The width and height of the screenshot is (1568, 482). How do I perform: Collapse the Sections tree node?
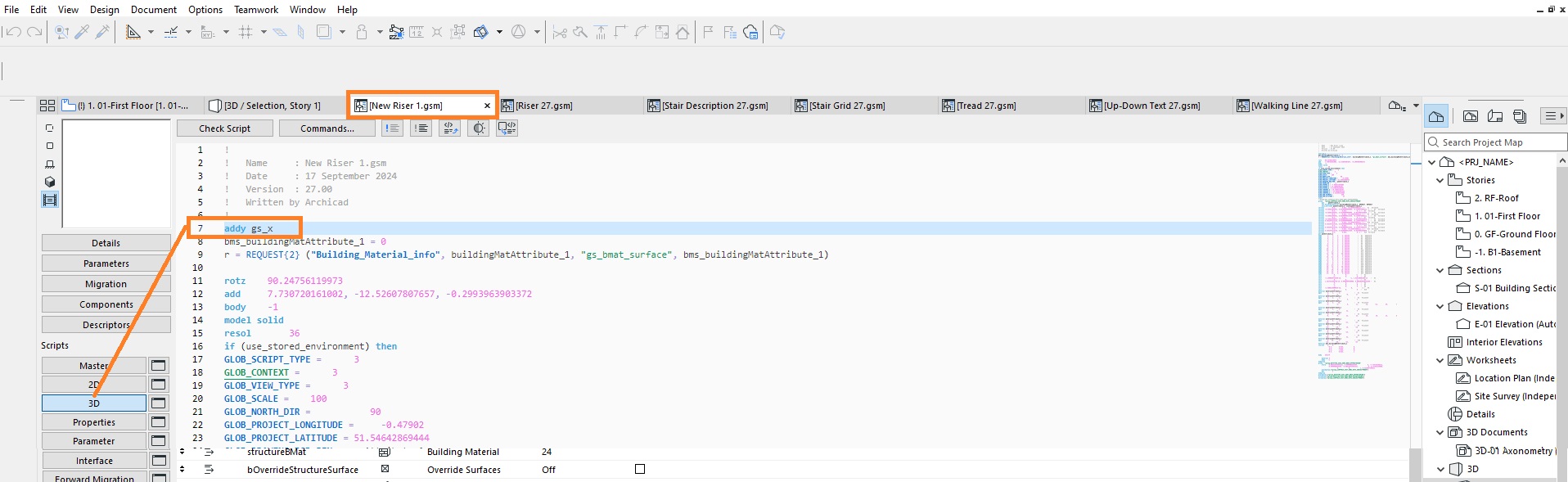(x=1440, y=270)
